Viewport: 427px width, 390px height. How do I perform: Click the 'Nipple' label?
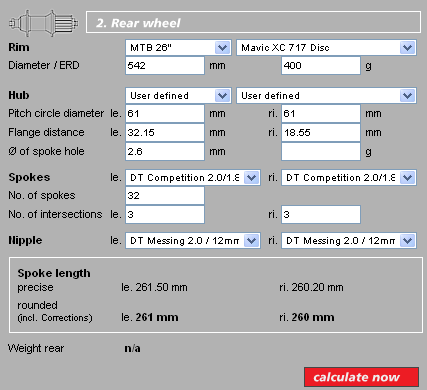[x=25, y=240]
